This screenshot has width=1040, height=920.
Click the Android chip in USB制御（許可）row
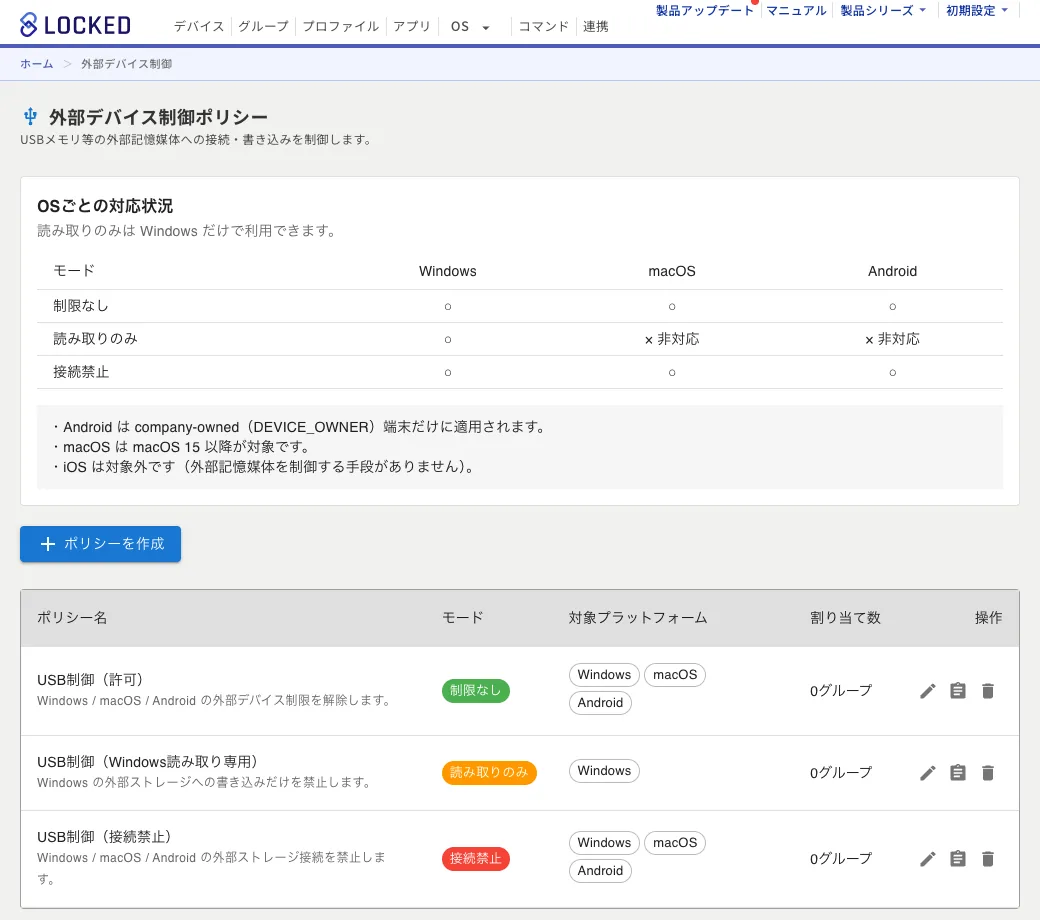tap(600, 702)
